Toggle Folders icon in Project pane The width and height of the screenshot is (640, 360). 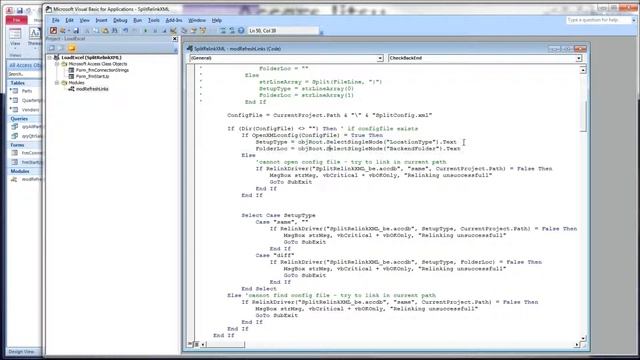pos(71,48)
